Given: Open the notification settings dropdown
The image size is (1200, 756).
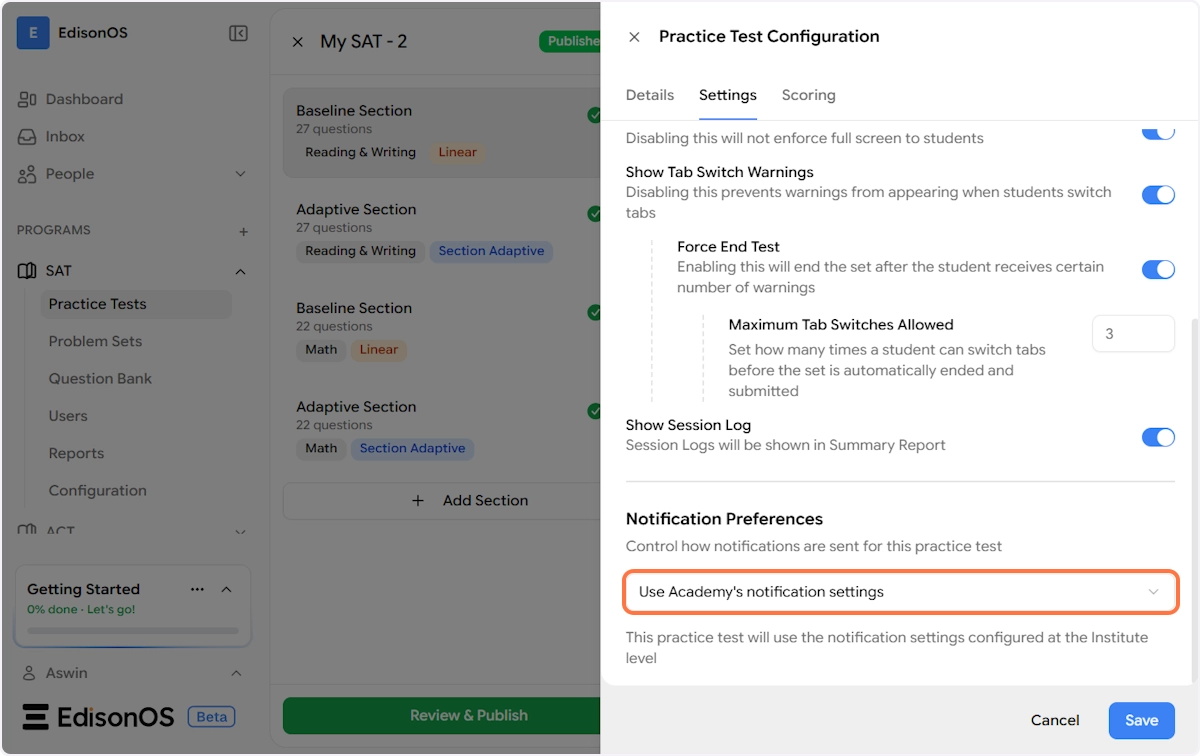Looking at the screenshot, I should pos(899,592).
